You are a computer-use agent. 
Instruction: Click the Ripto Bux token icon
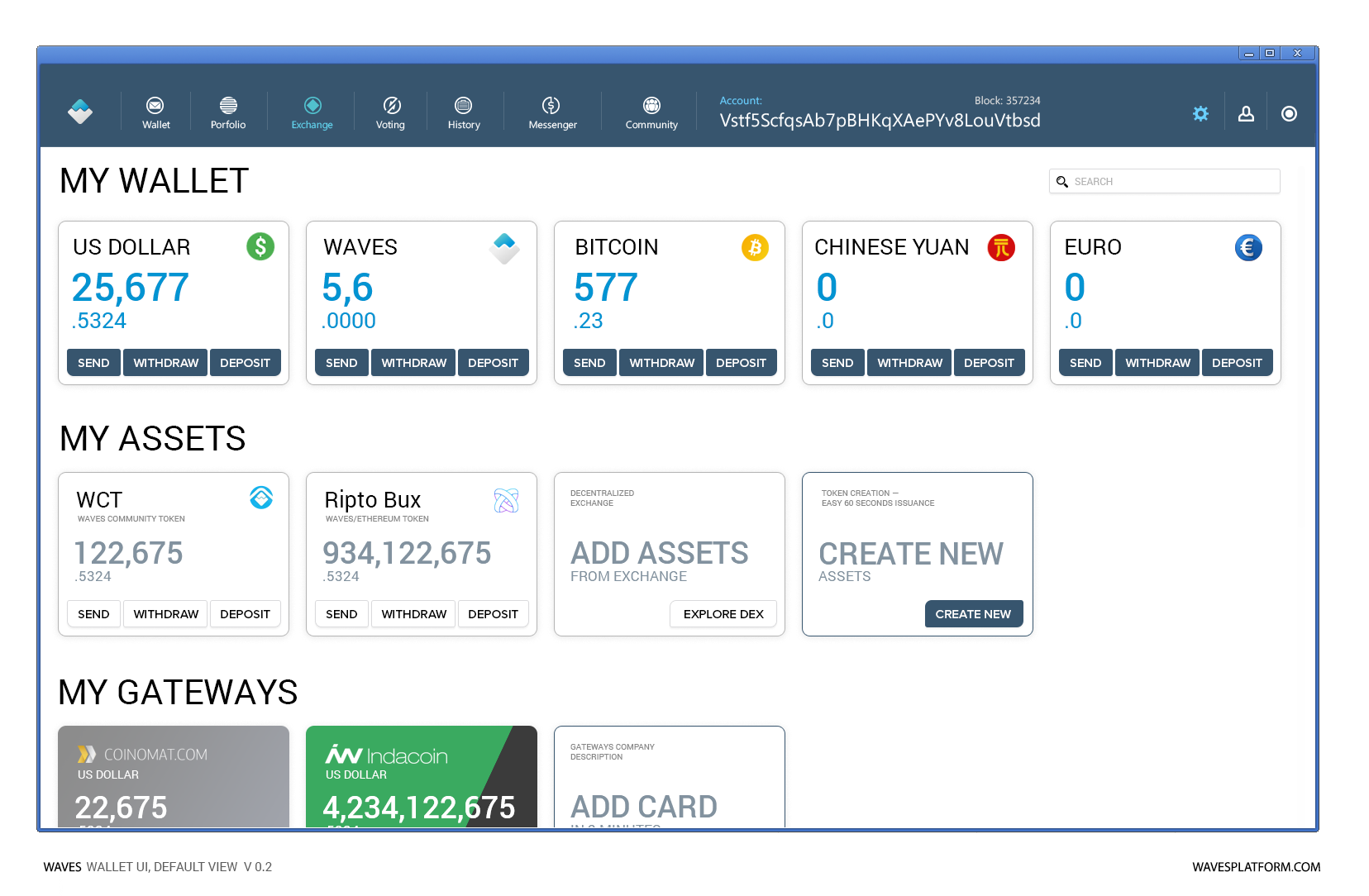coord(506,500)
